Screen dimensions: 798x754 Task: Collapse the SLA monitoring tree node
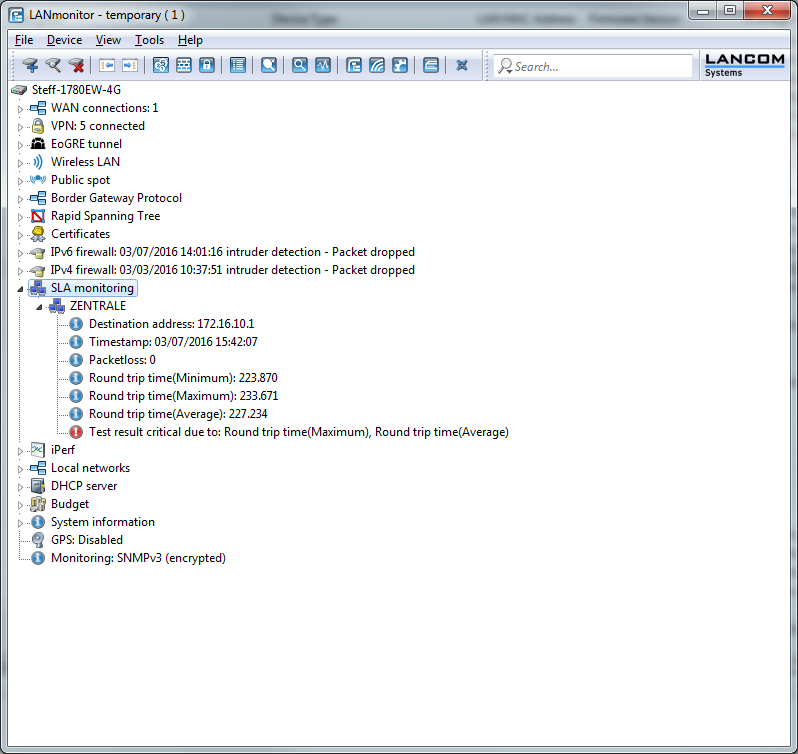pos(21,288)
